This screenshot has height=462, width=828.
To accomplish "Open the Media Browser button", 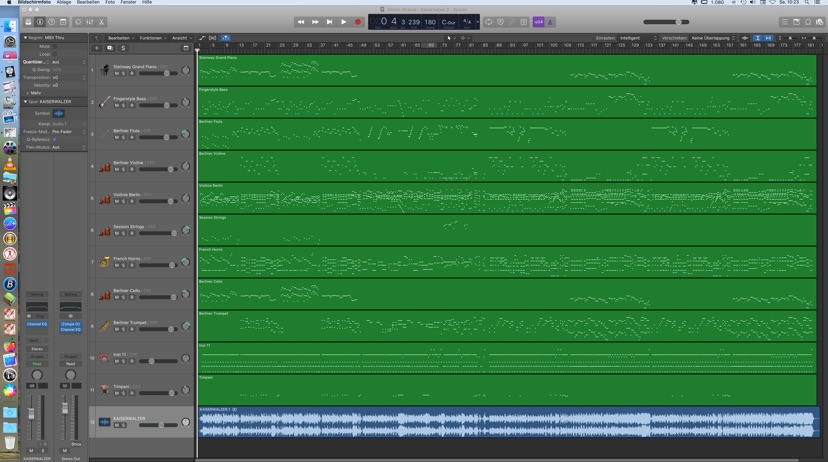I will 820,22.
